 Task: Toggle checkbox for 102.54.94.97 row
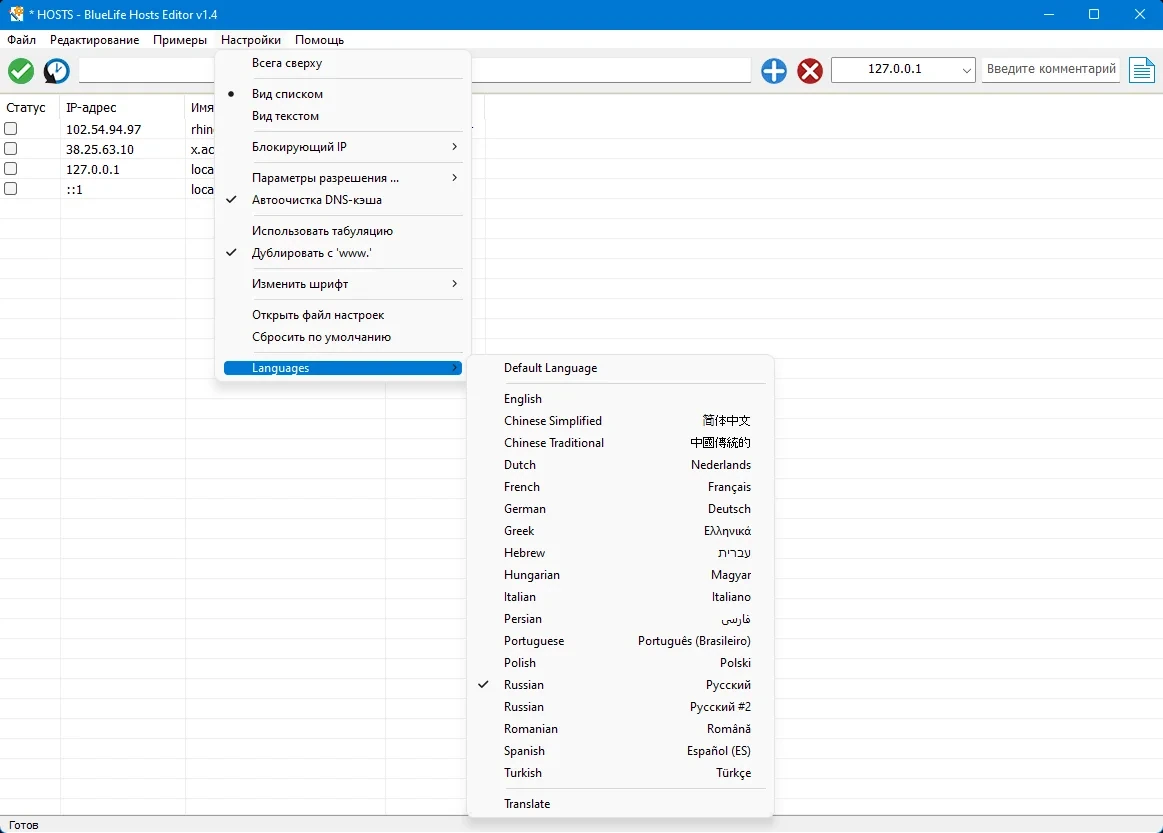click(x=10, y=128)
